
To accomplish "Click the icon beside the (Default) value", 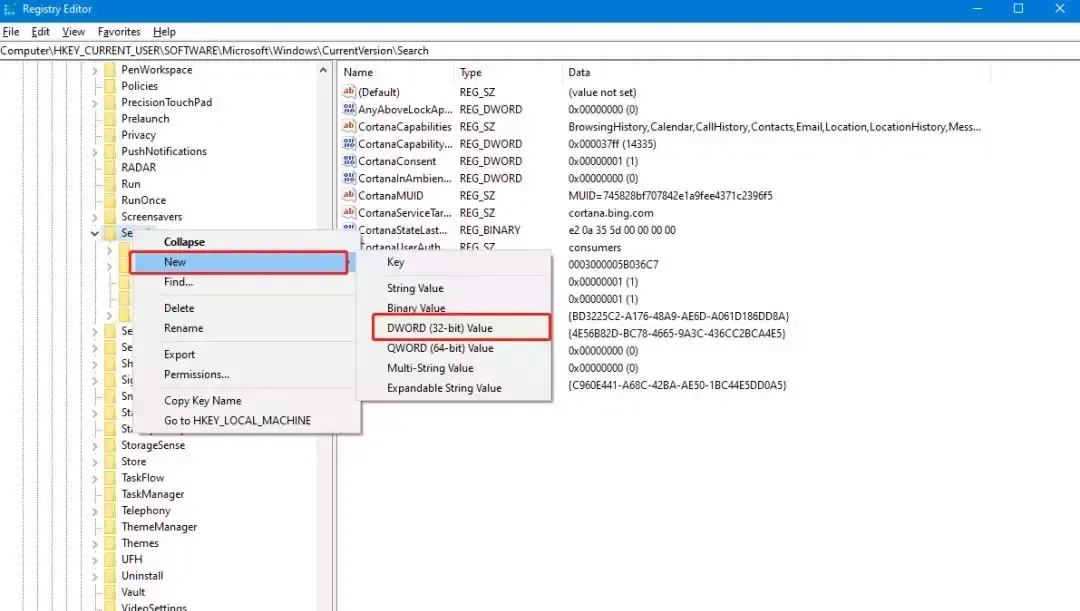I will click(x=349, y=92).
